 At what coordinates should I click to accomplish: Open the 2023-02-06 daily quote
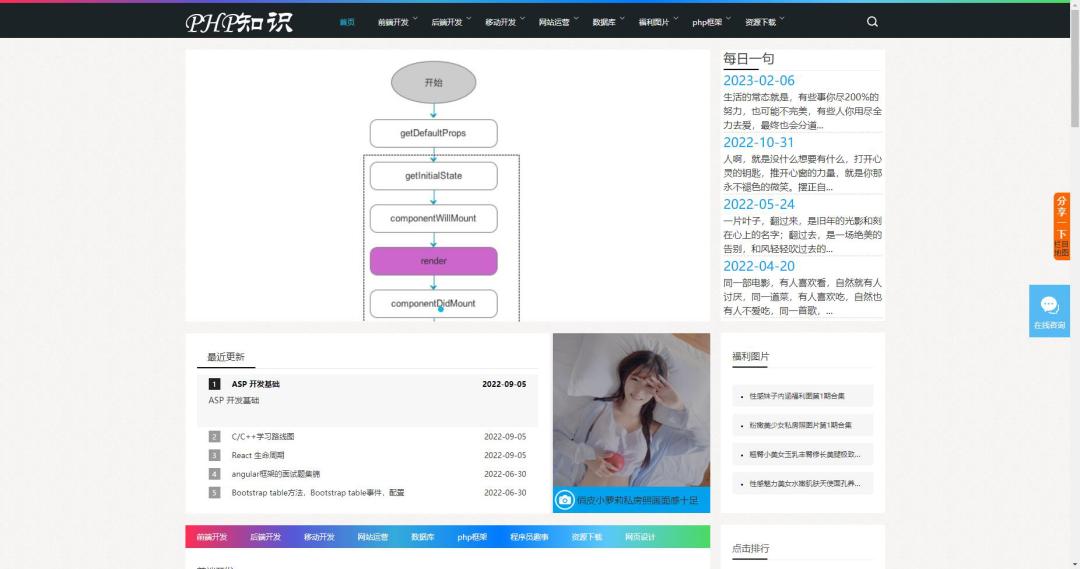point(759,81)
